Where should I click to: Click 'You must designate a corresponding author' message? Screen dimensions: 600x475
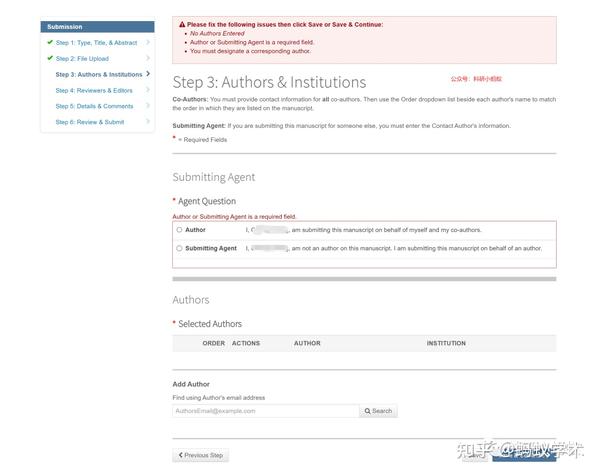250,51
